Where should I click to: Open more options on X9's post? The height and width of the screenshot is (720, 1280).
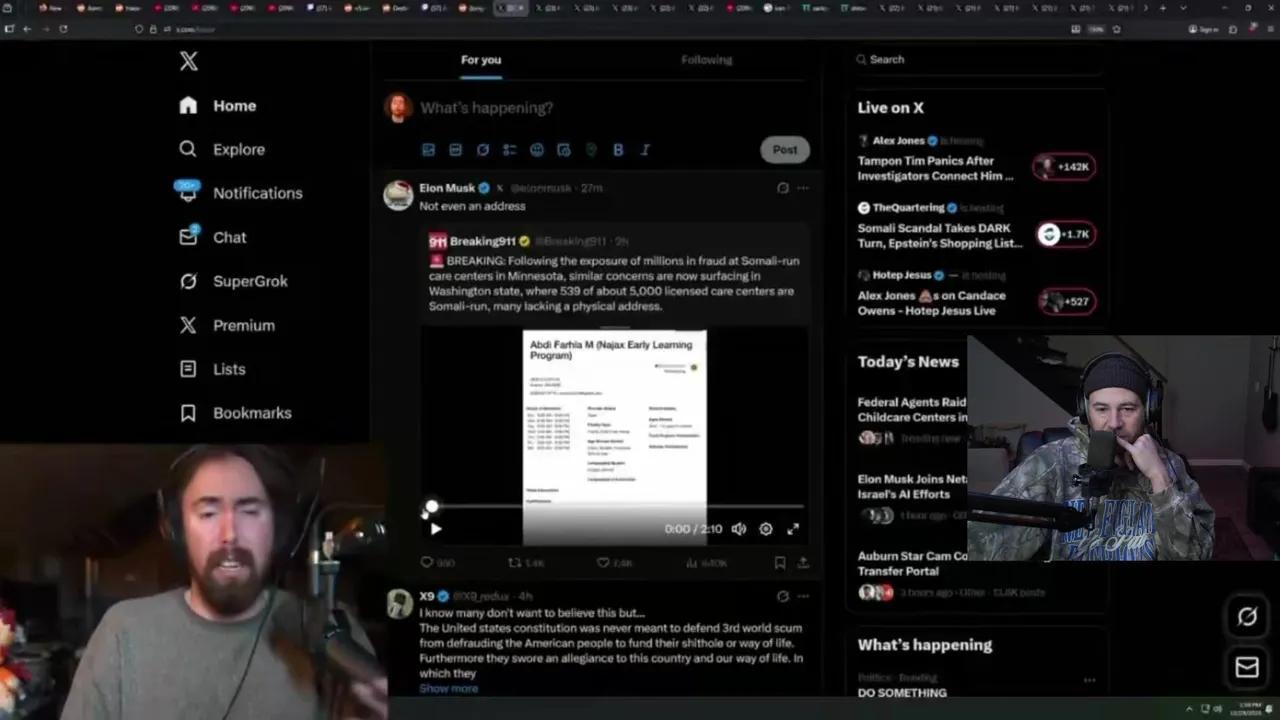pyautogui.click(x=802, y=596)
